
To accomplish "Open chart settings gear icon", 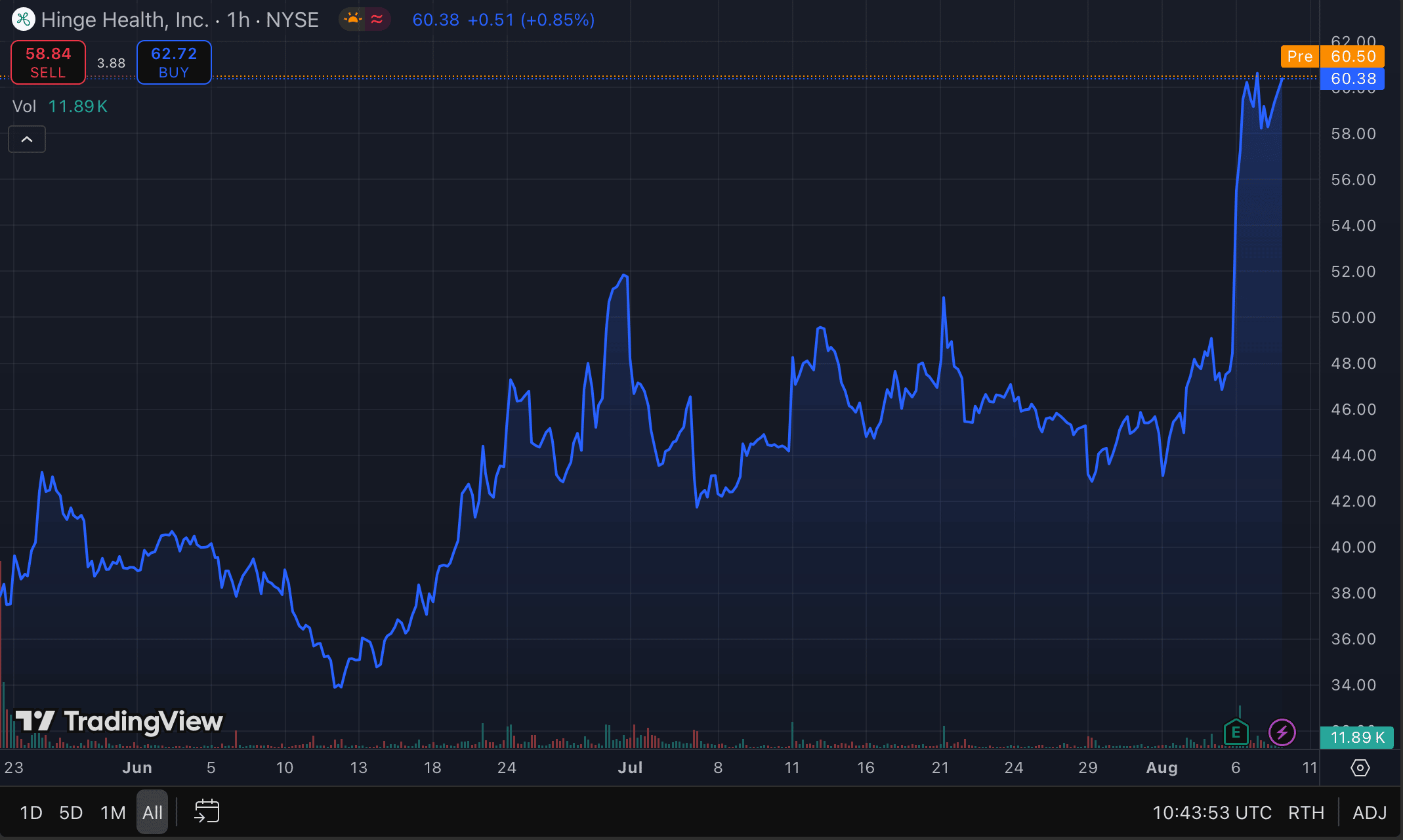I will coord(1360,767).
